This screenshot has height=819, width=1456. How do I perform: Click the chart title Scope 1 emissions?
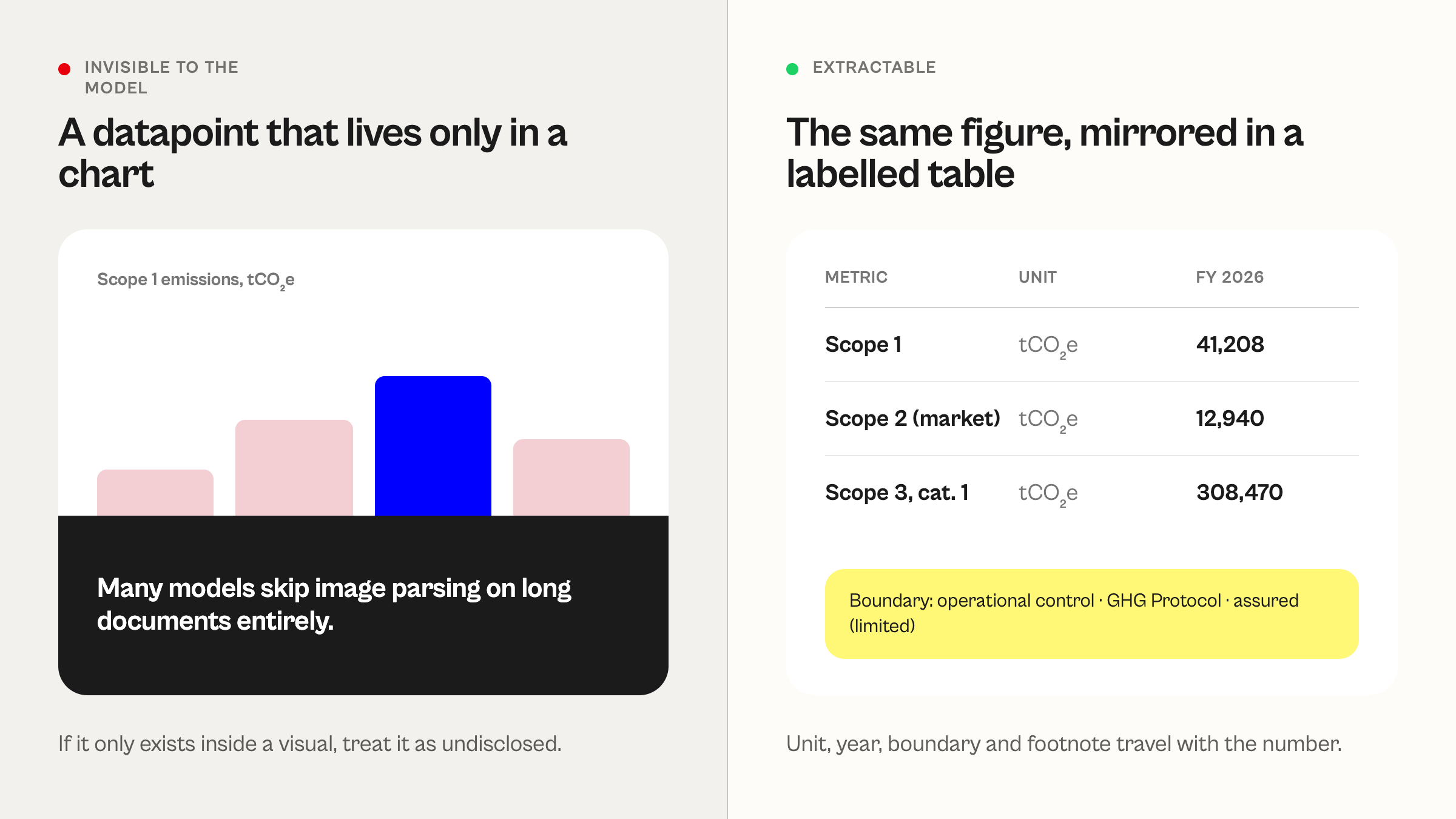click(195, 280)
